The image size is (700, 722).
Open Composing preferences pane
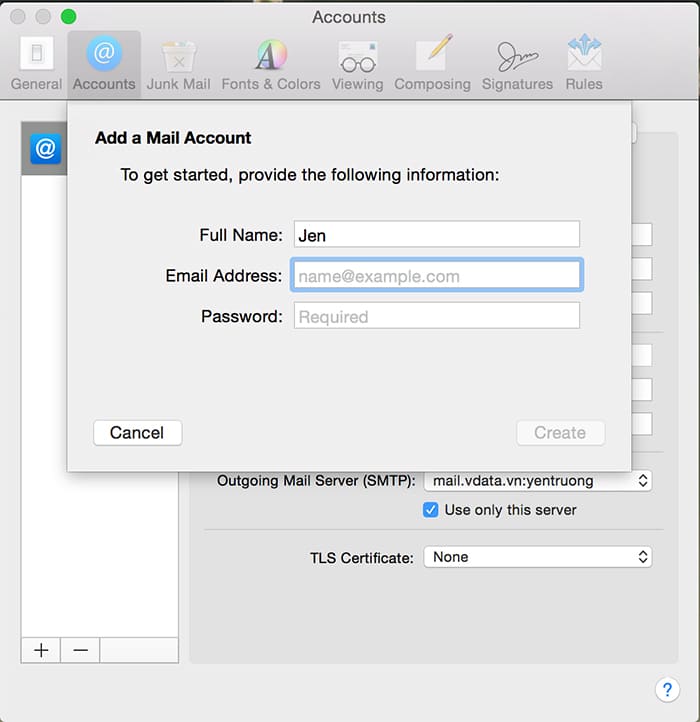pyautogui.click(x=433, y=63)
